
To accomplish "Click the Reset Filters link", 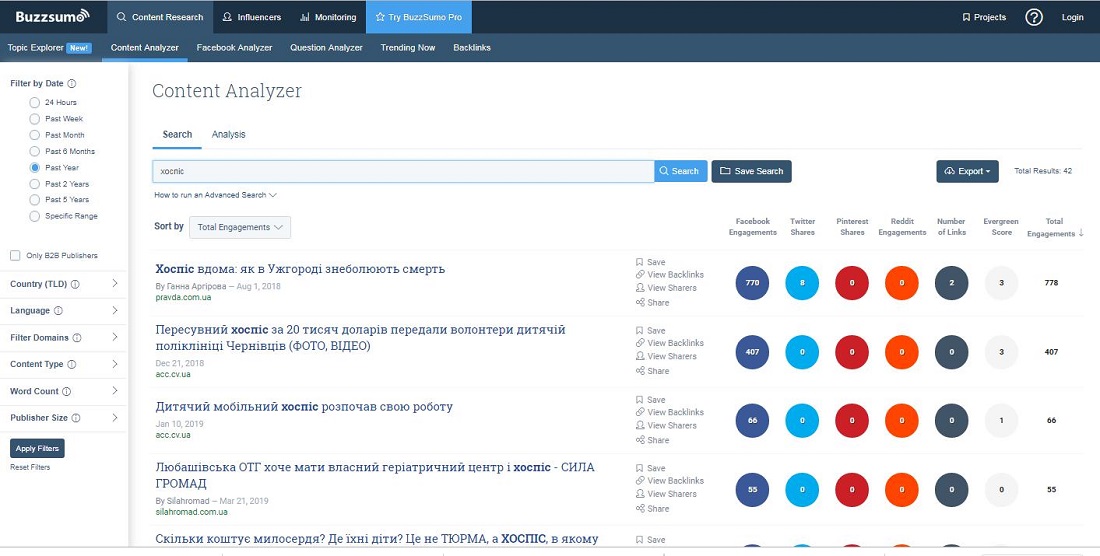I will 30,467.
